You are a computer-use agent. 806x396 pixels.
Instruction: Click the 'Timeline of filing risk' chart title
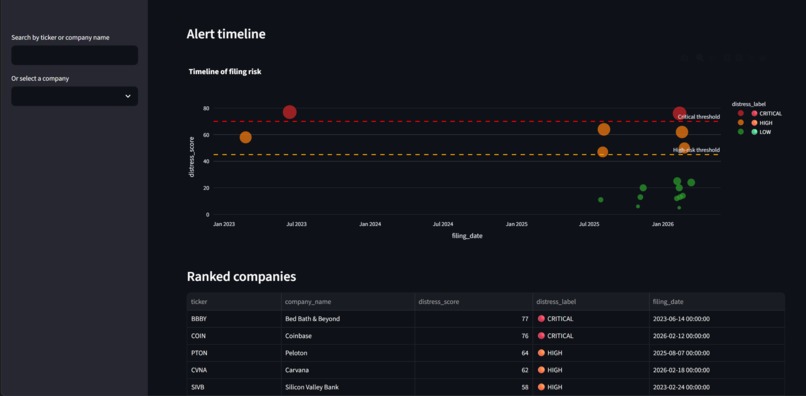225,72
